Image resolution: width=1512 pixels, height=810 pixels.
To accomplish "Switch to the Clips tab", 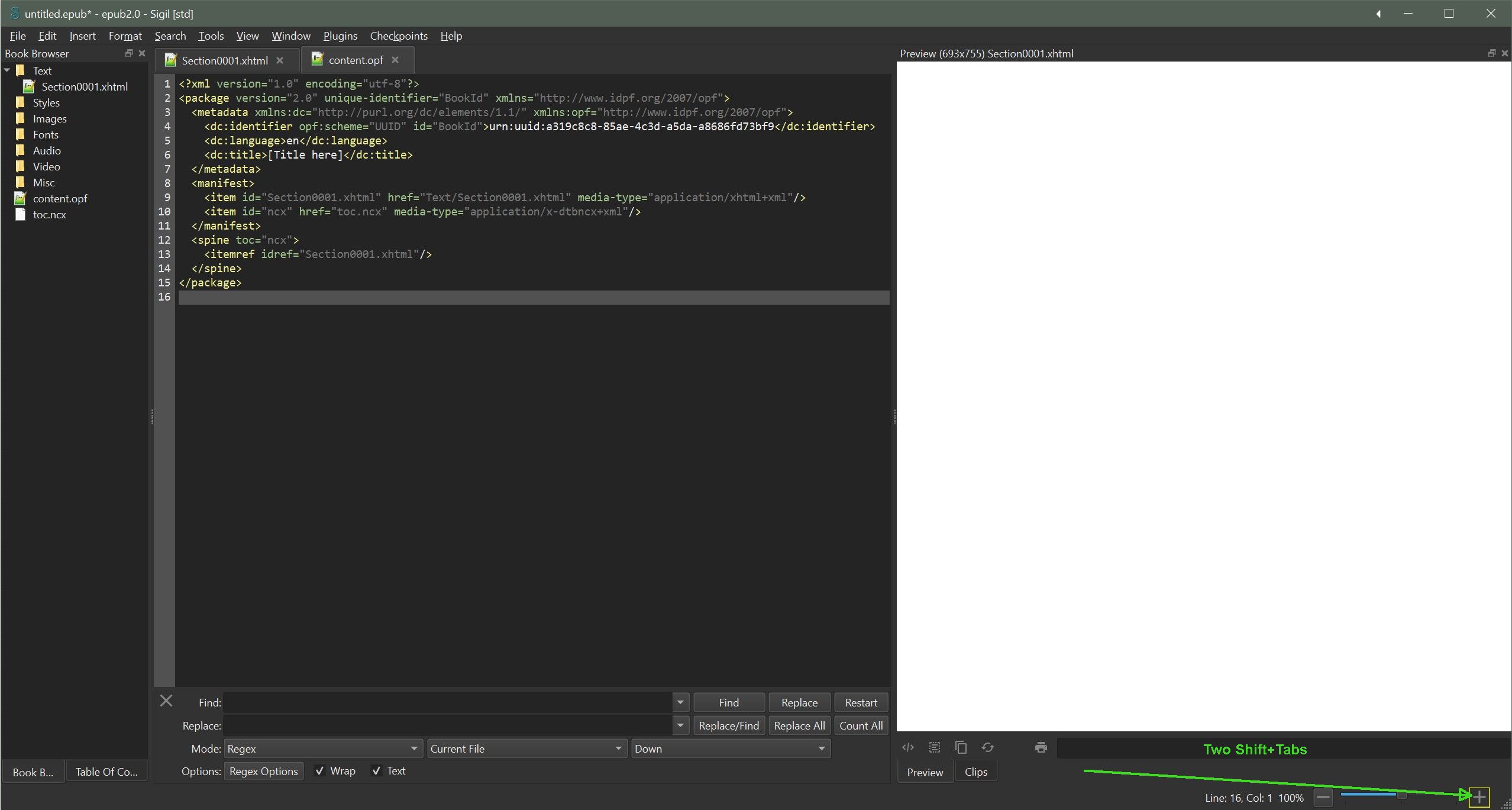I will [x=975, y=772].
